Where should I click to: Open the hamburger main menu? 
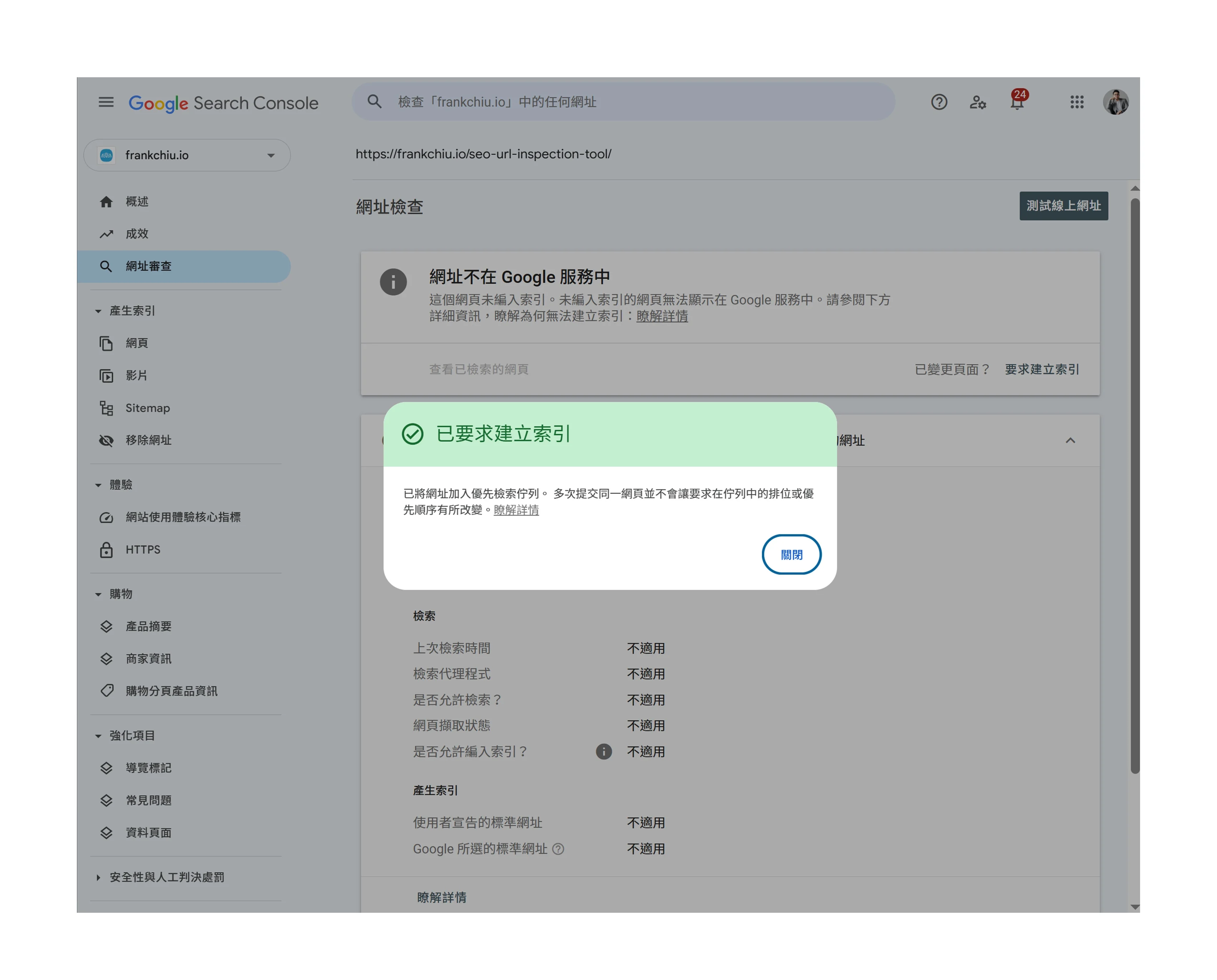coord(106,102)
